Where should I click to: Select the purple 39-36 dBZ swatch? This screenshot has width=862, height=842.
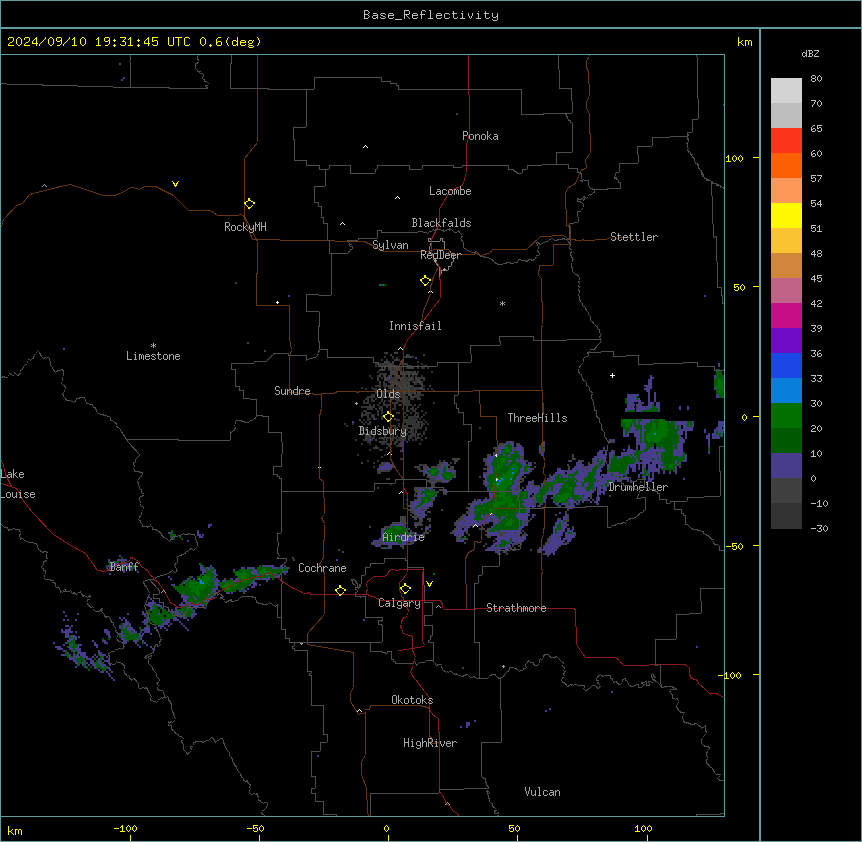(x=786, y=340)
